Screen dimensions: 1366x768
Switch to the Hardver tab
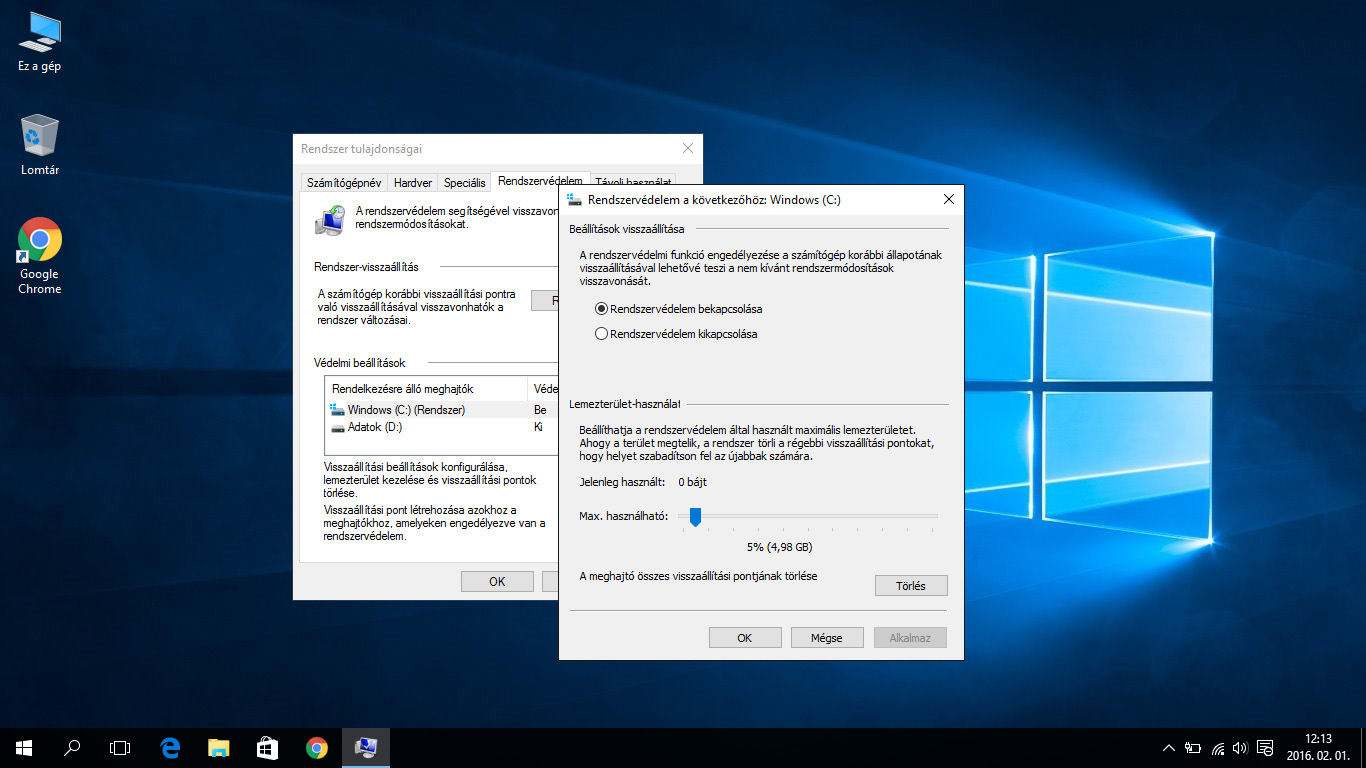[x=413, y=183]
